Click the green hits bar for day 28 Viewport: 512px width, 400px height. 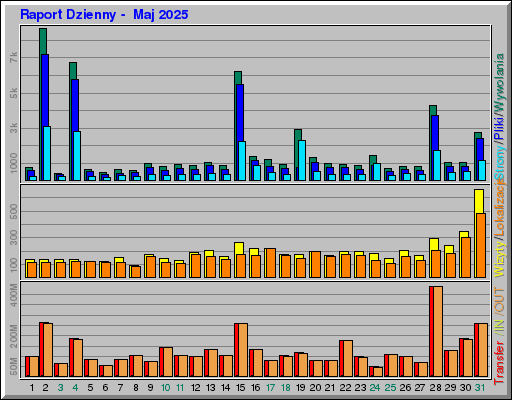coord(433,110)
